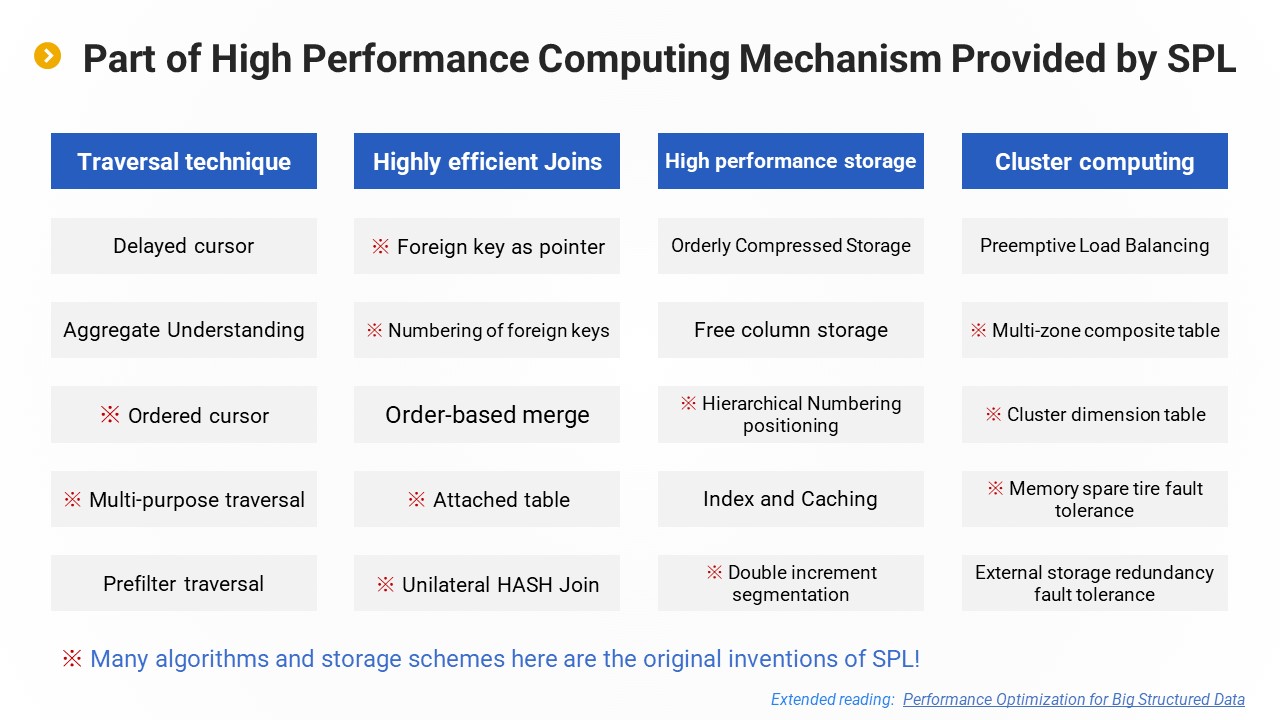Select the Traversal technique header
Screen dimensions: 1280x720
pos(184,162)
